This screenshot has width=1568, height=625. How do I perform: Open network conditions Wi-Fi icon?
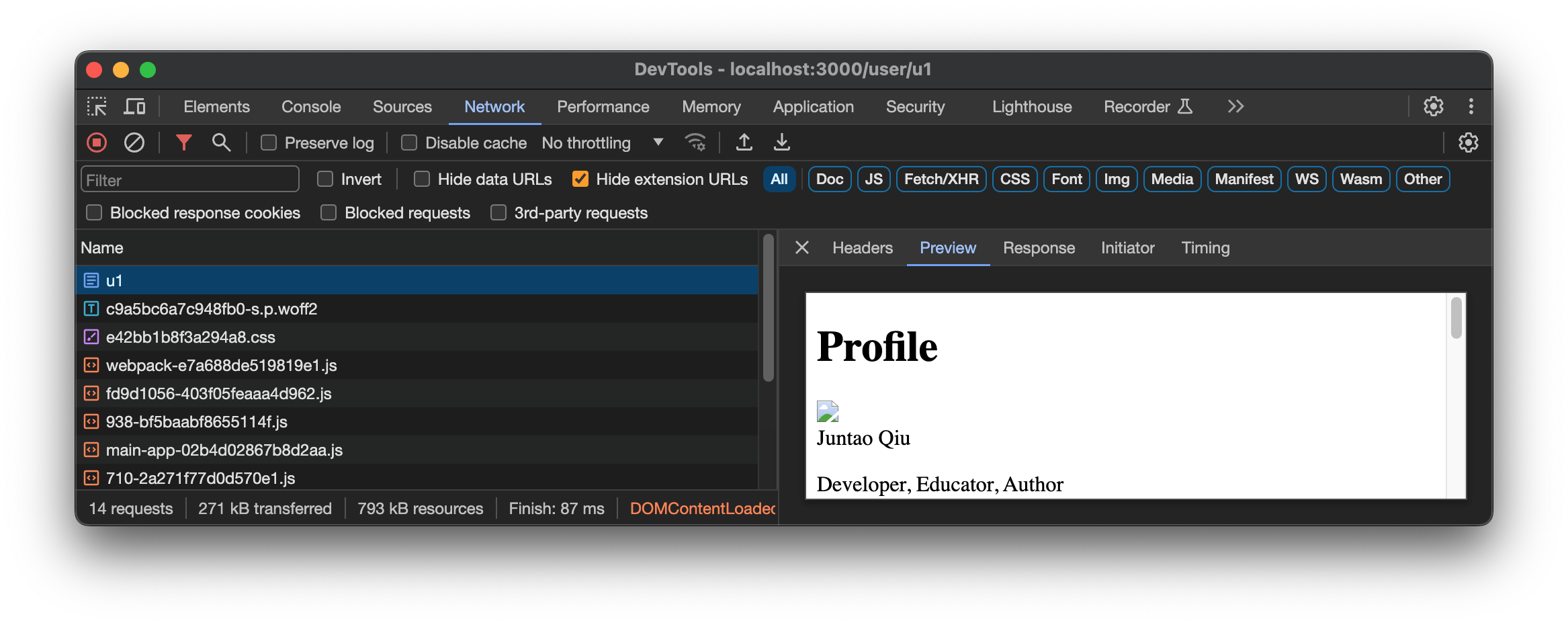pos(695,142)
